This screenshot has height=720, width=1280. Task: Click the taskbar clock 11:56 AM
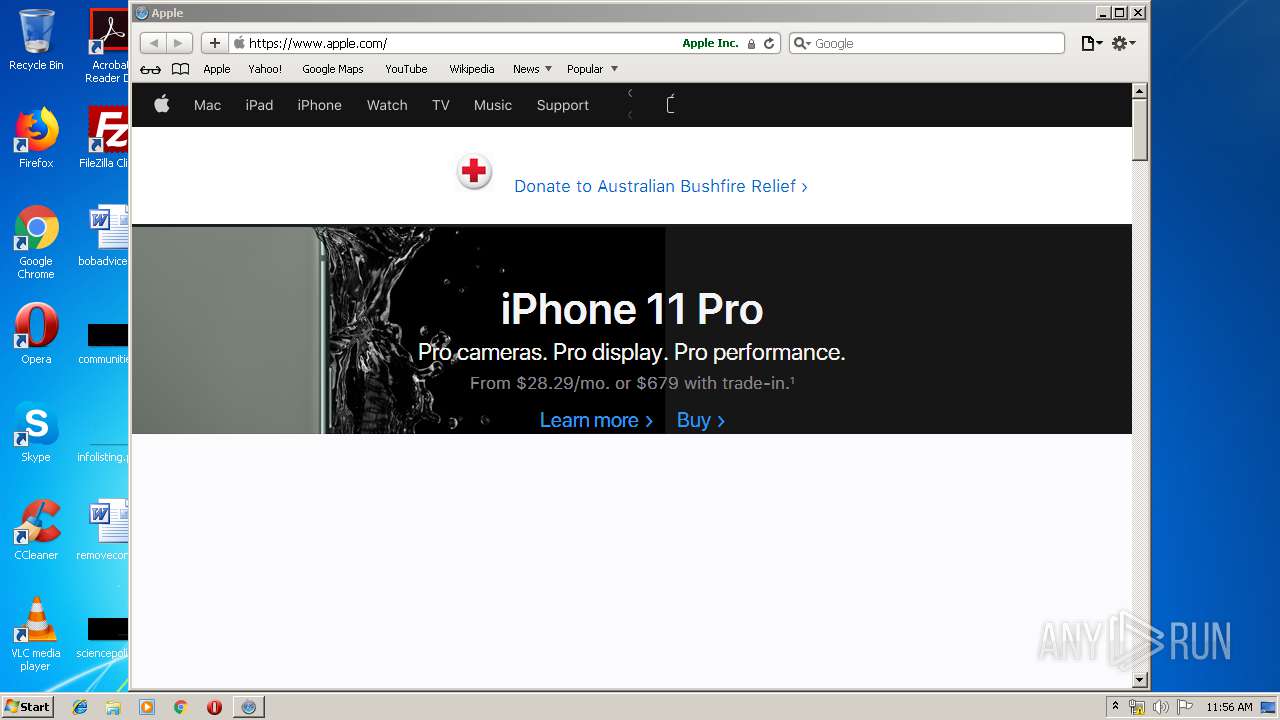pos(1229,707)
